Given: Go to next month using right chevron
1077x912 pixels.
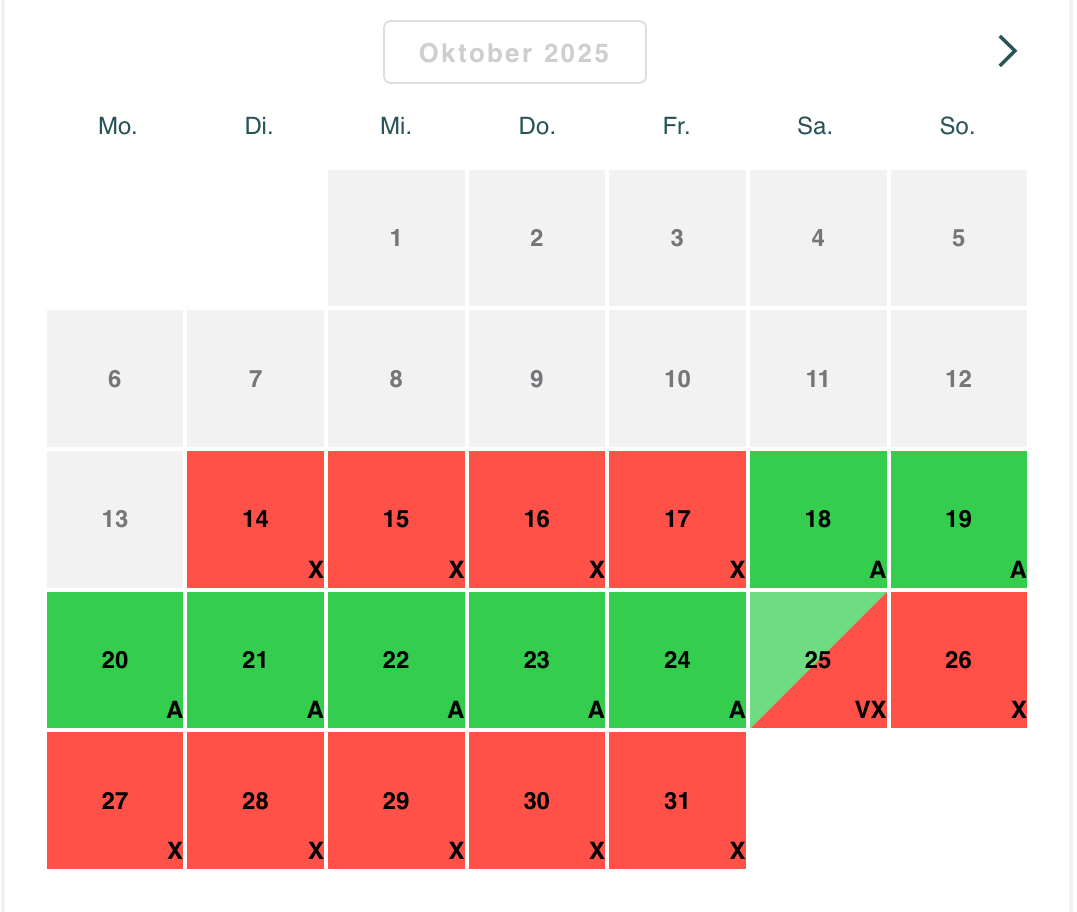Looking at the screenshot, I should (x=1007, y=51).
